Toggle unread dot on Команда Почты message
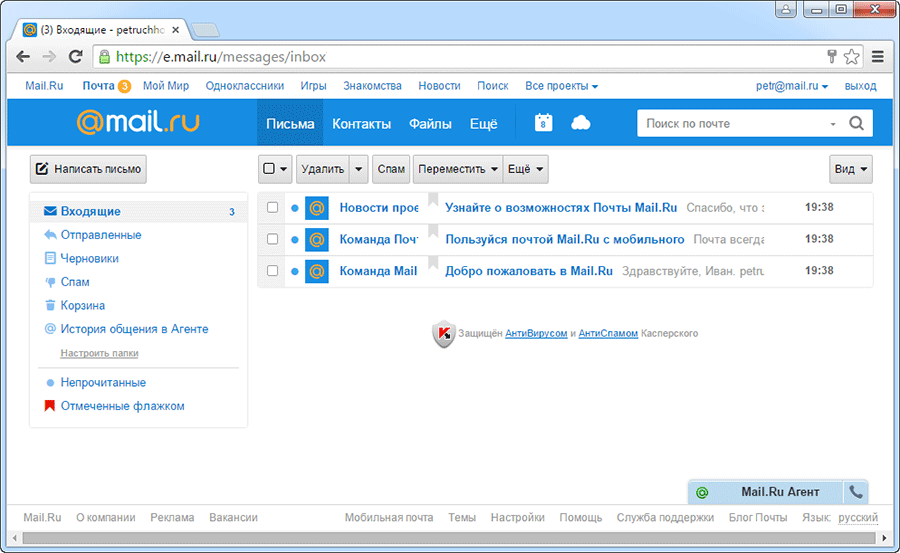Image resolution: width=900 pixels, height=553 pixels. coord(294,239)
